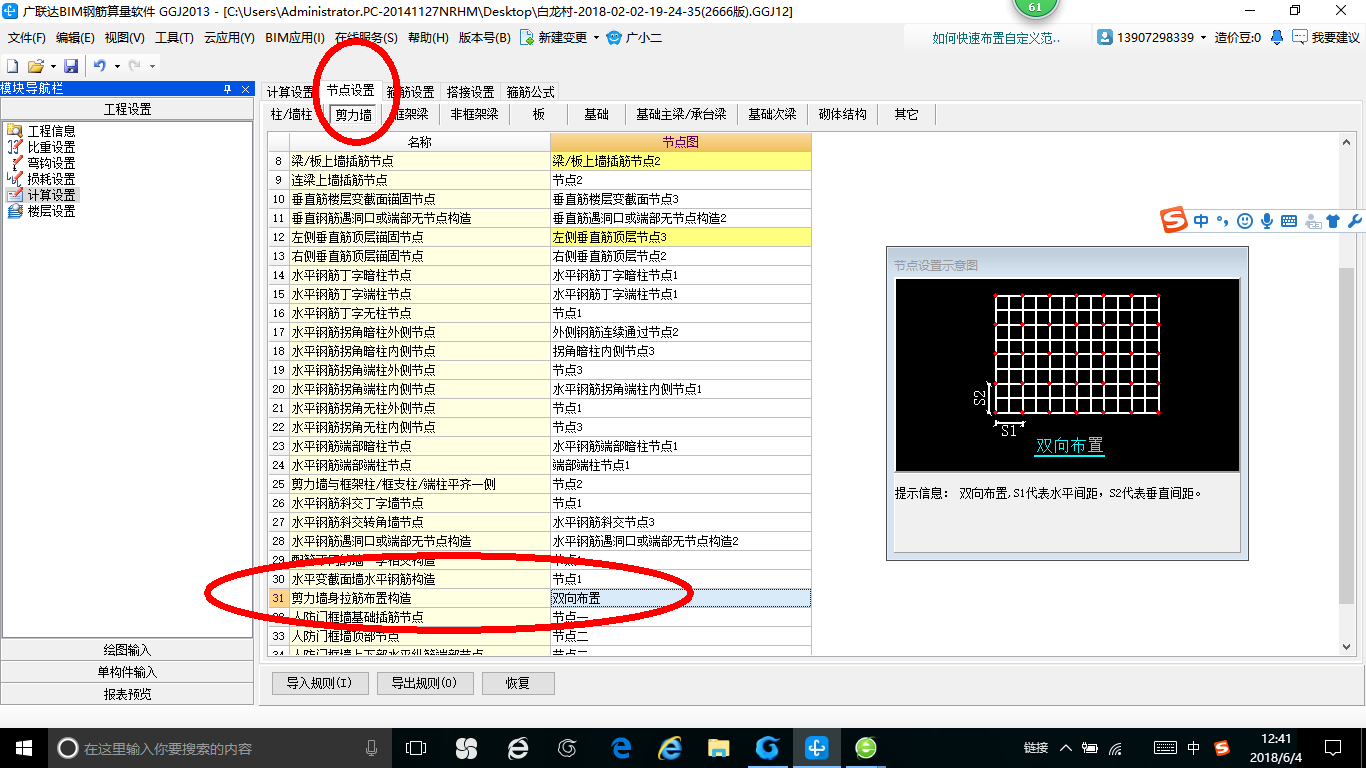Click the 工程设置 section header

click(x=127, y=109)
